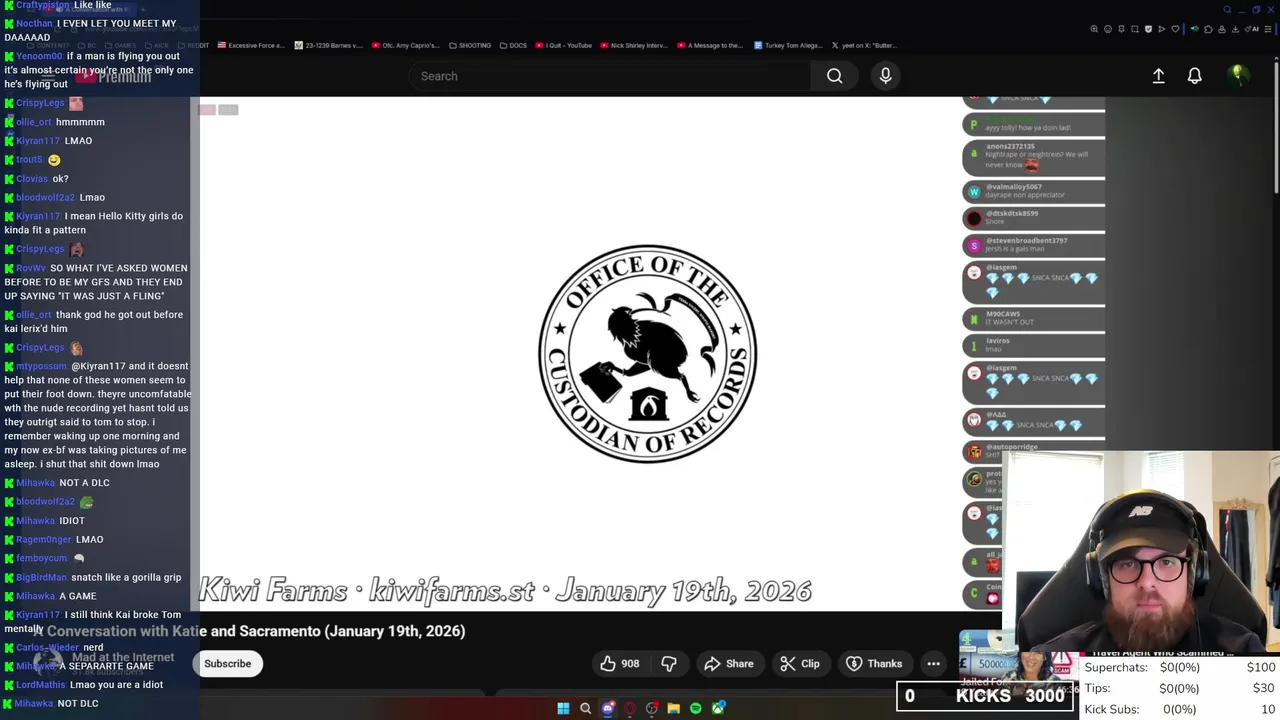Viewport: 1280px width, 720px height.
Task: Open 'Turkey Tom Allega...' bookmark
Action: coord(788,45)
